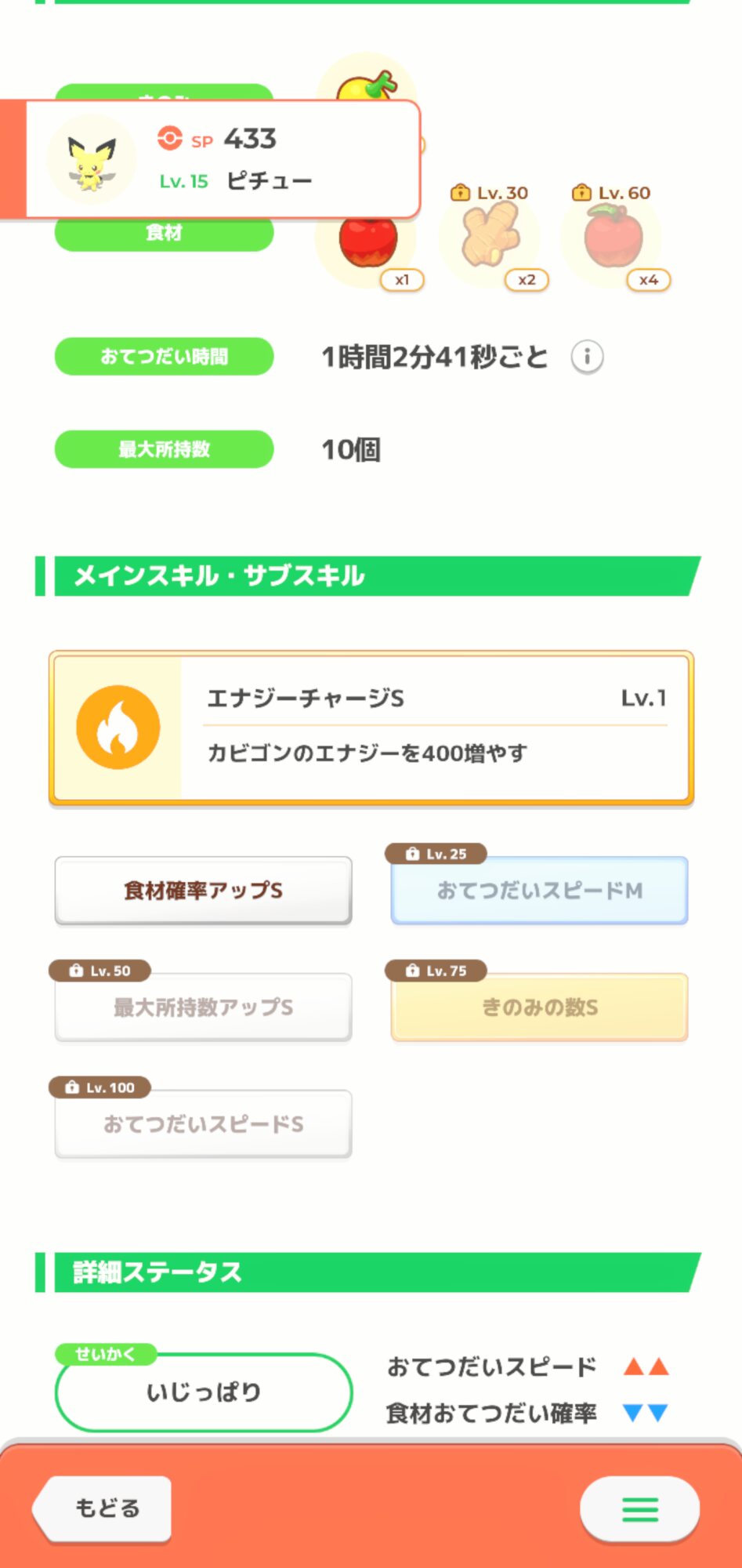This screenshot has width=742, height=1568.
Task: Open the エナジーチャージS main skill card
Action: tap(436, 727)
